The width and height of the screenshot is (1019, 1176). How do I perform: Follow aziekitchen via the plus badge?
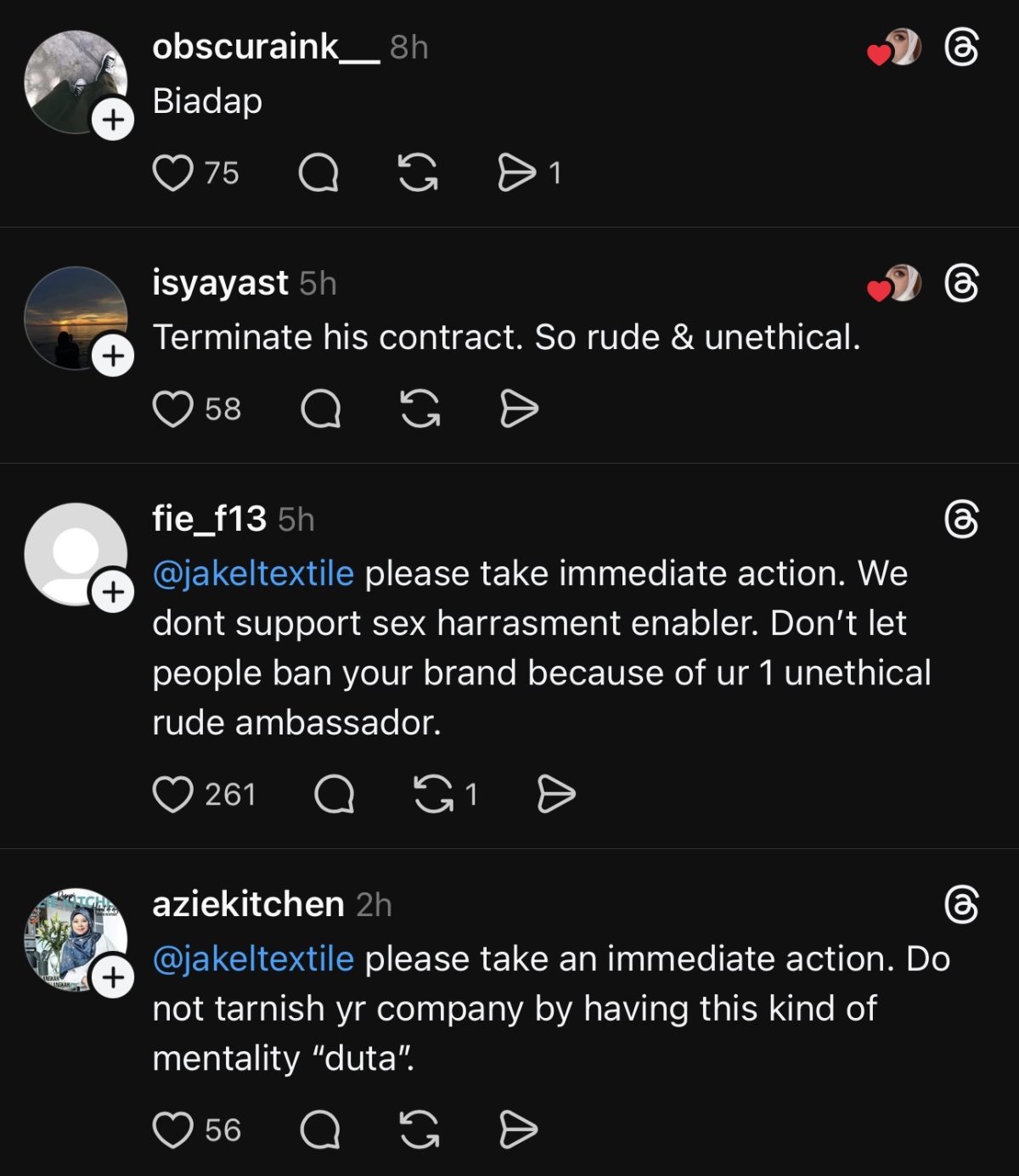(x=113, y=977)
